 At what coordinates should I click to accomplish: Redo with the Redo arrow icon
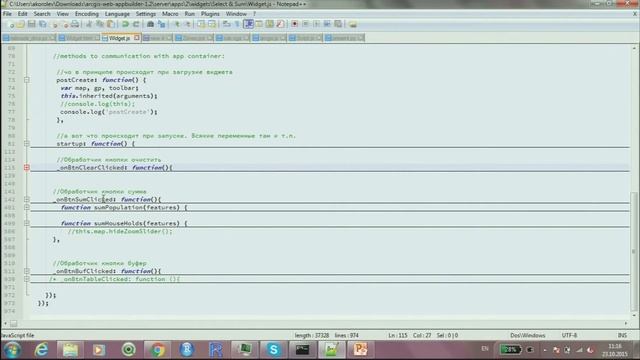coord(136,24)
